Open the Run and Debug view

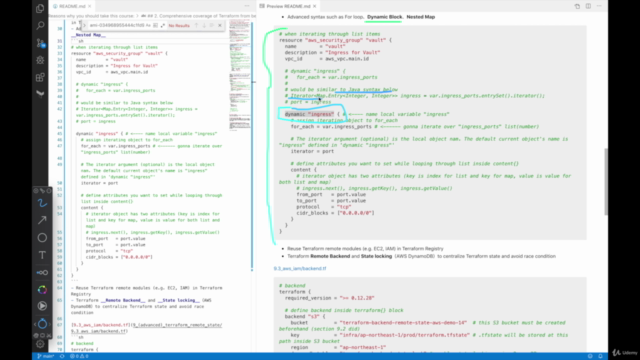point(40,60)
